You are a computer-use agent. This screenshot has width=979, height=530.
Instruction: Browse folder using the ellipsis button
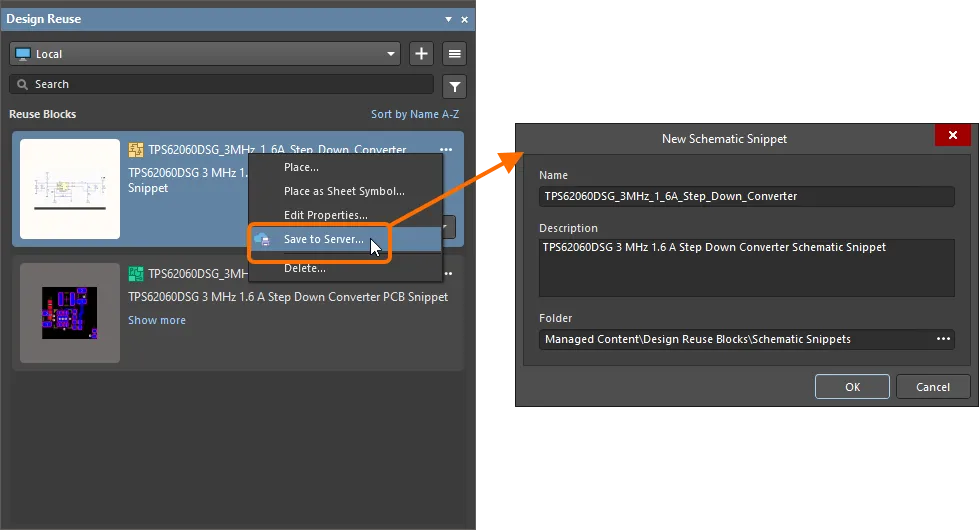943,339
